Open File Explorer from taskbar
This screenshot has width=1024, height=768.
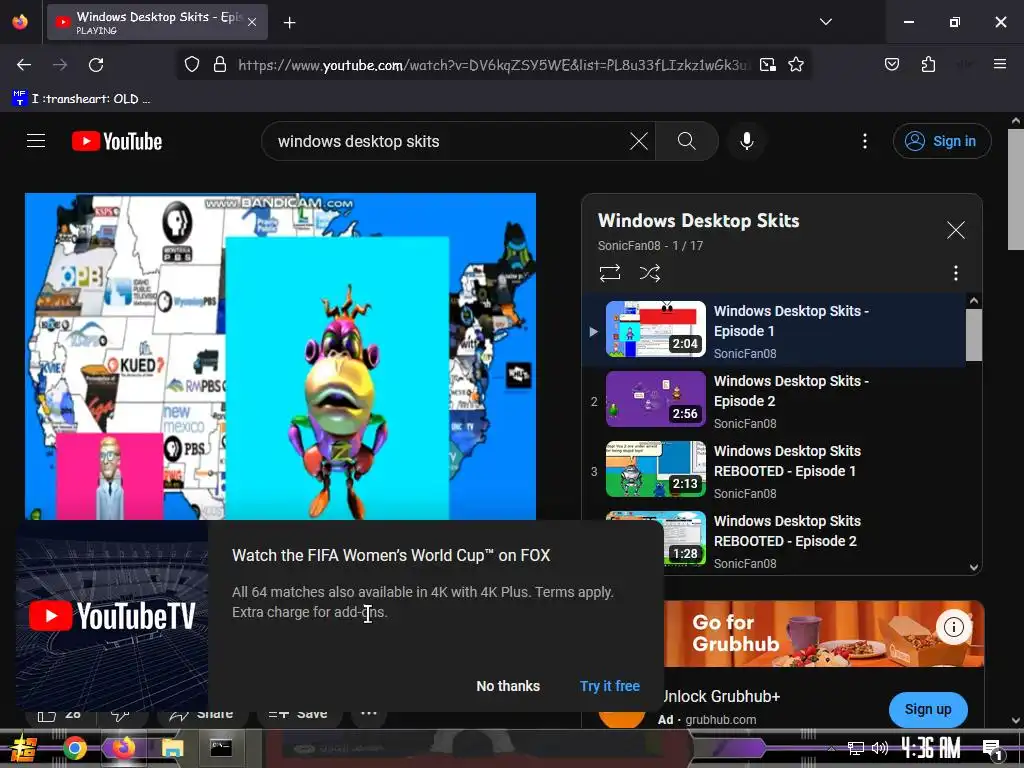click(172, 748)
